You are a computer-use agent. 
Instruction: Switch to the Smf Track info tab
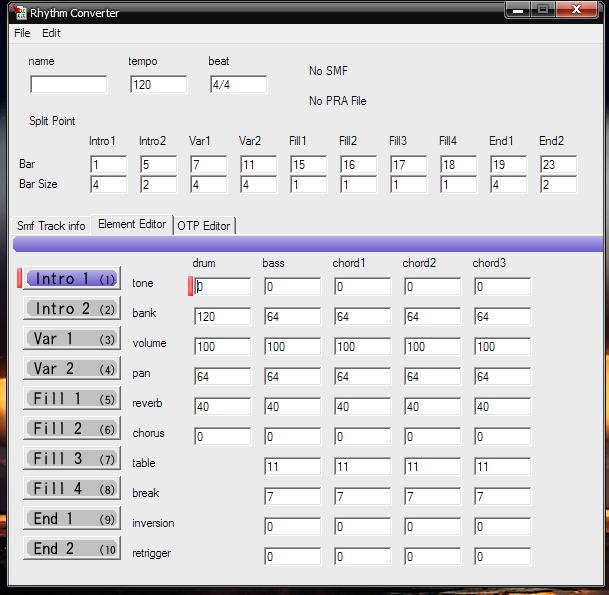tap(51, 226)
